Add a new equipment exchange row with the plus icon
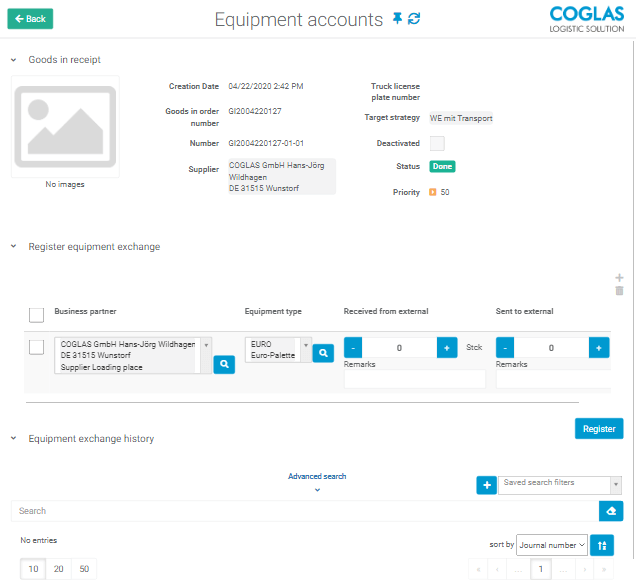Screen dimensions: 636x583 pos(619,278)
